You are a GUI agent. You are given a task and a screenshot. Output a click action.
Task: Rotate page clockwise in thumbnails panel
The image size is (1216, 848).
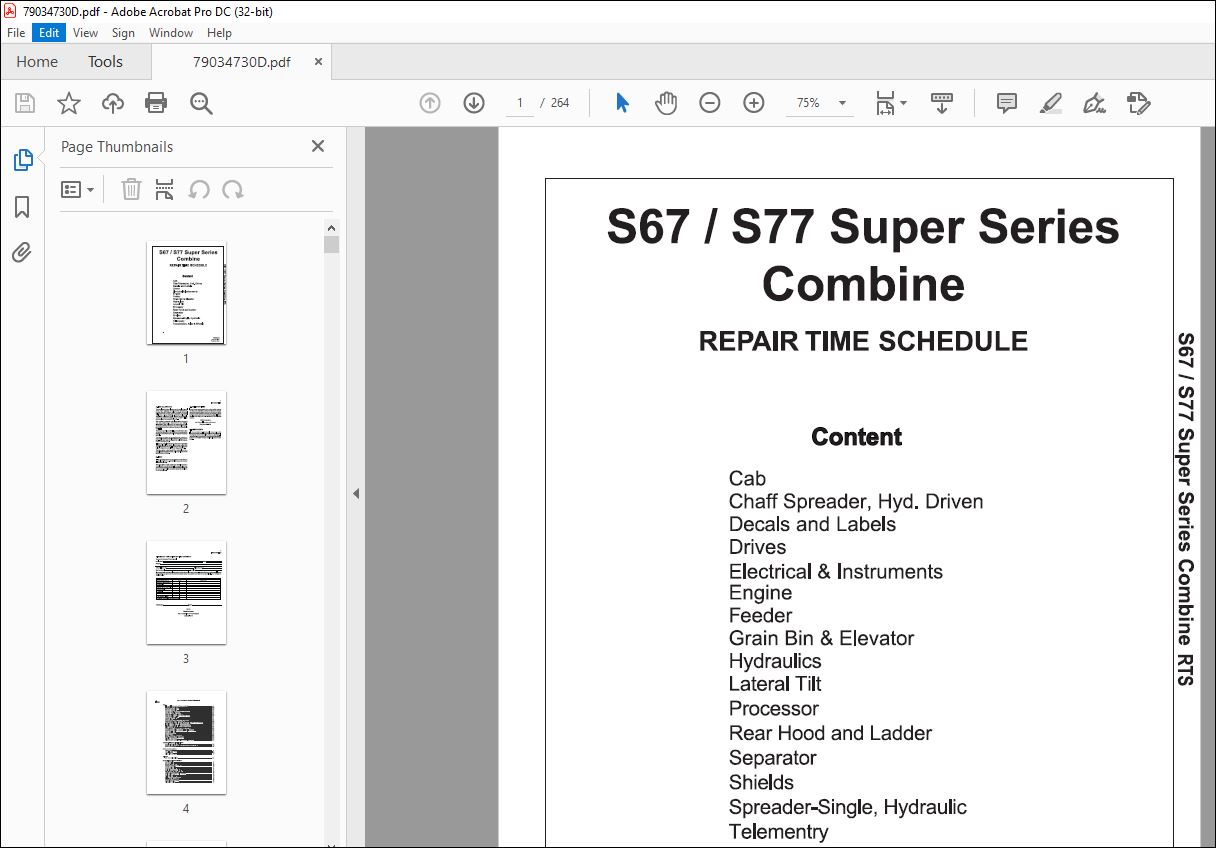pos(233,189)
